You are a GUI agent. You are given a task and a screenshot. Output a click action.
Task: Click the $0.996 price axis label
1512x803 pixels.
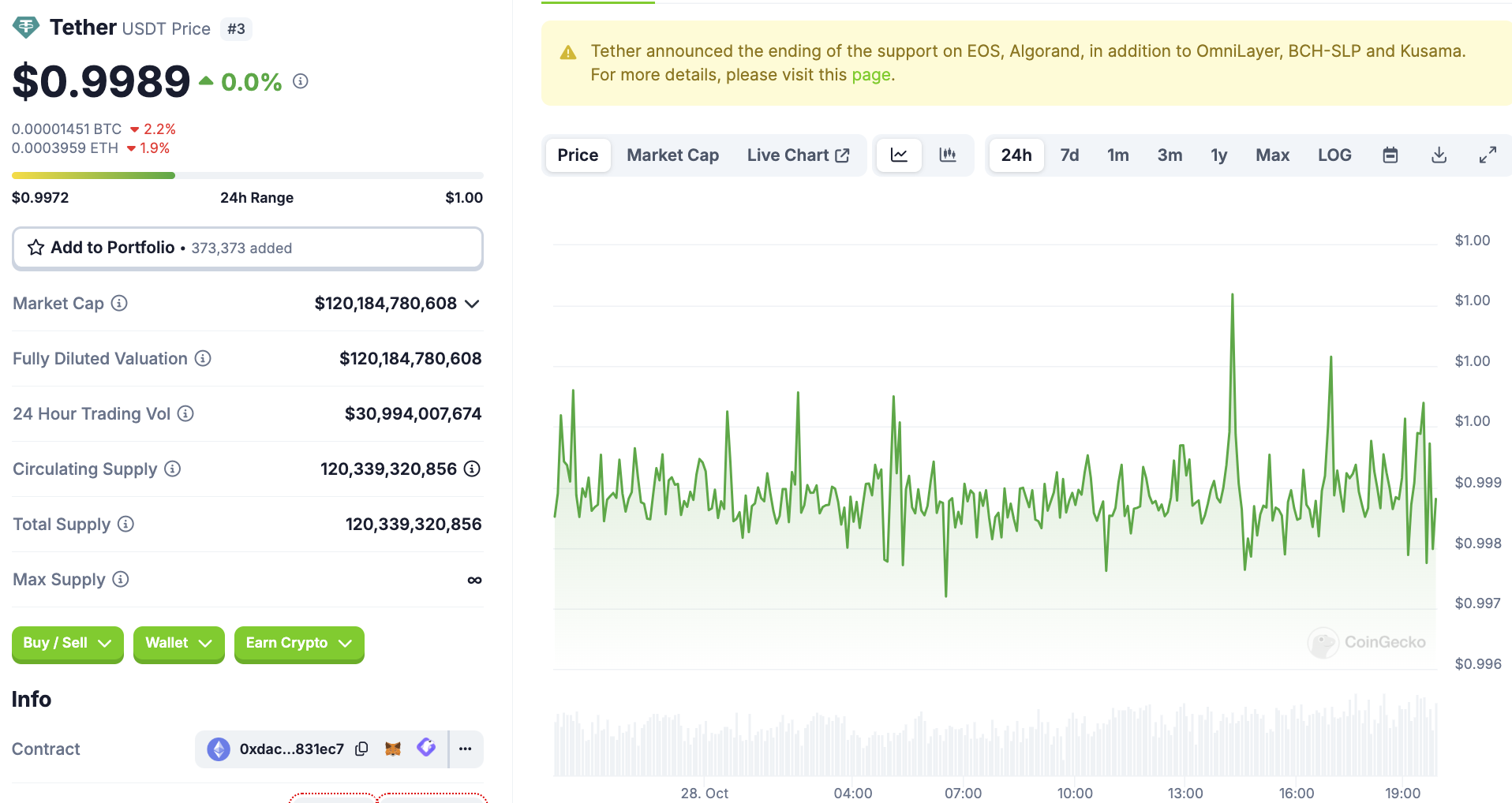pyautogui.click(x=1478, y=663)
